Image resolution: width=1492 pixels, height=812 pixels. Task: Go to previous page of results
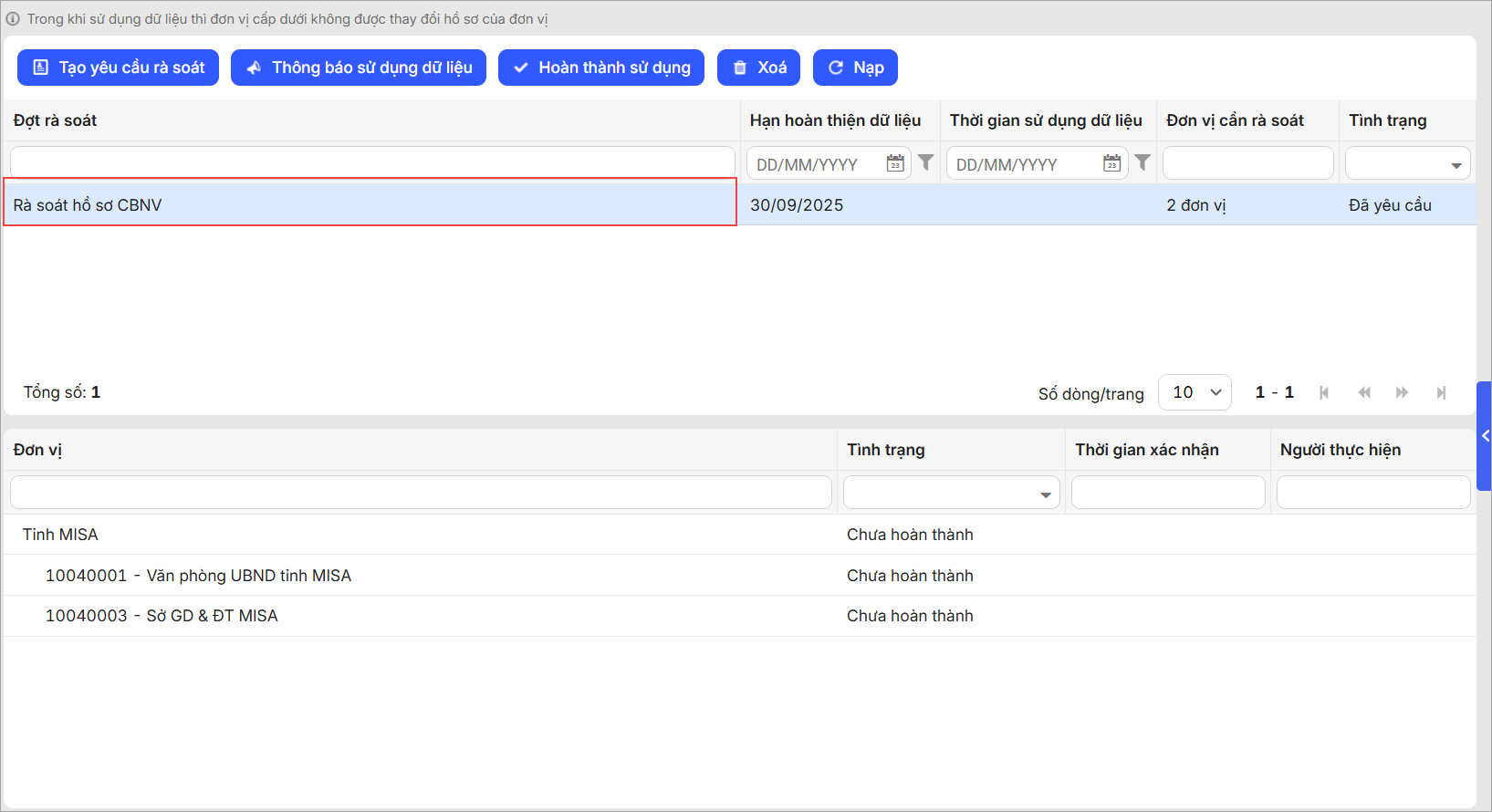tap(1364, 392)
